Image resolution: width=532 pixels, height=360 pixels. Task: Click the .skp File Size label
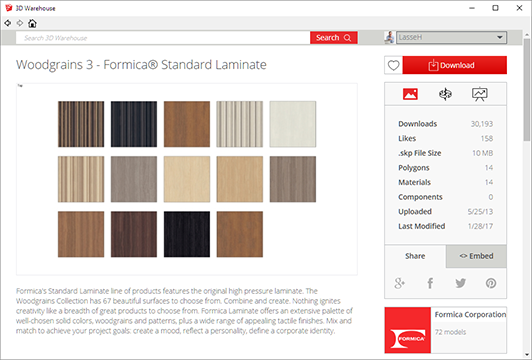pos(420,153)
